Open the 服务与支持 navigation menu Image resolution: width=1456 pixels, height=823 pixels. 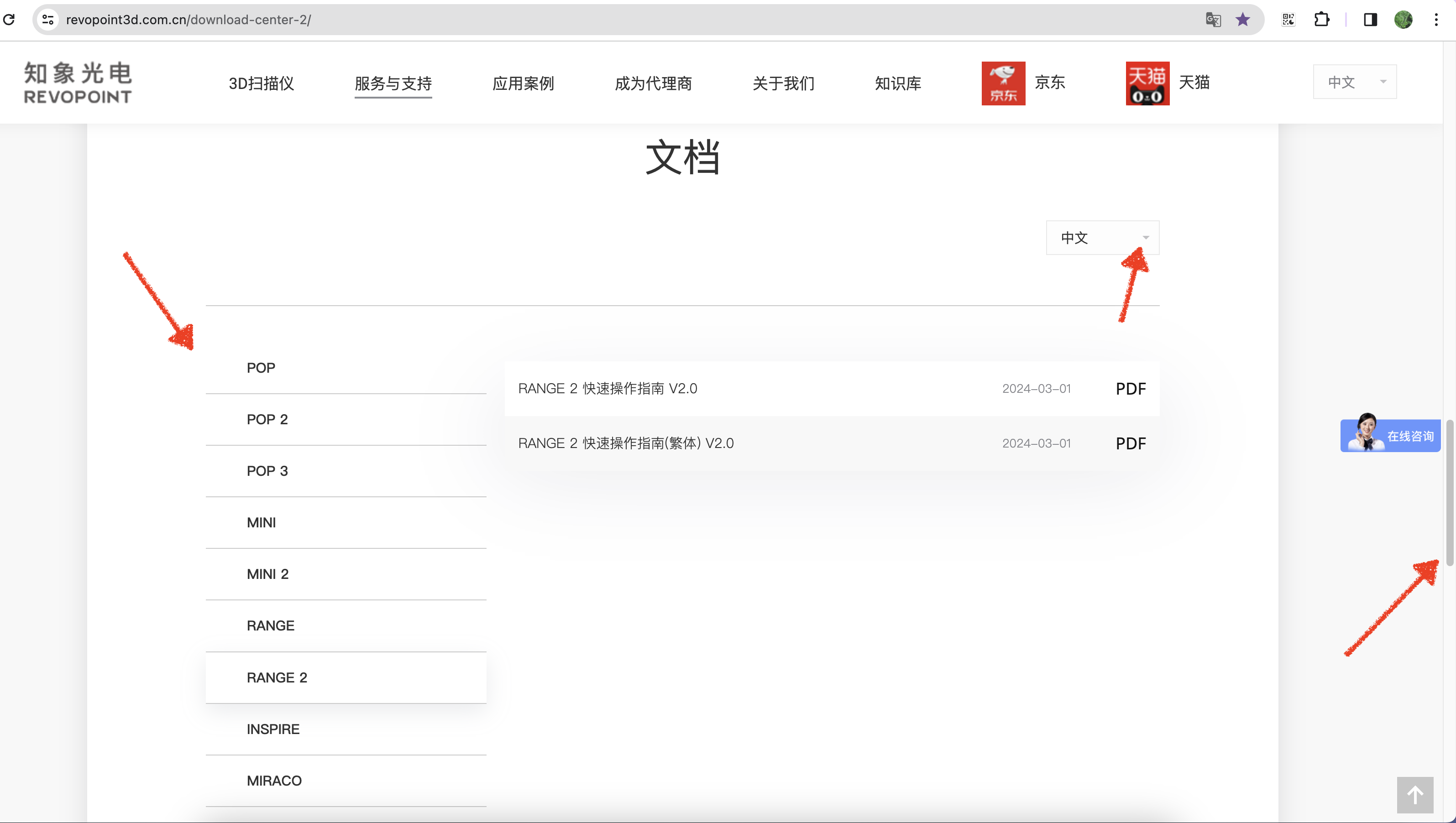(x=393, y=83)
